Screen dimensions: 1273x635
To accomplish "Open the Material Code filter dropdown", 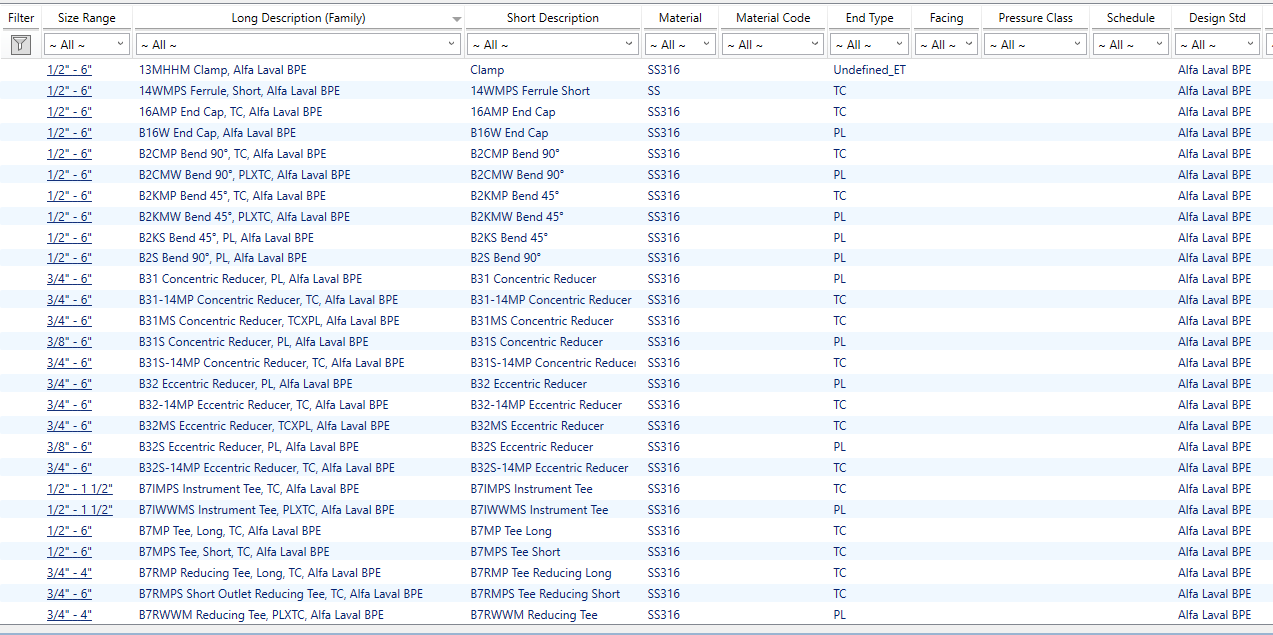I will (x=773, y=44).
